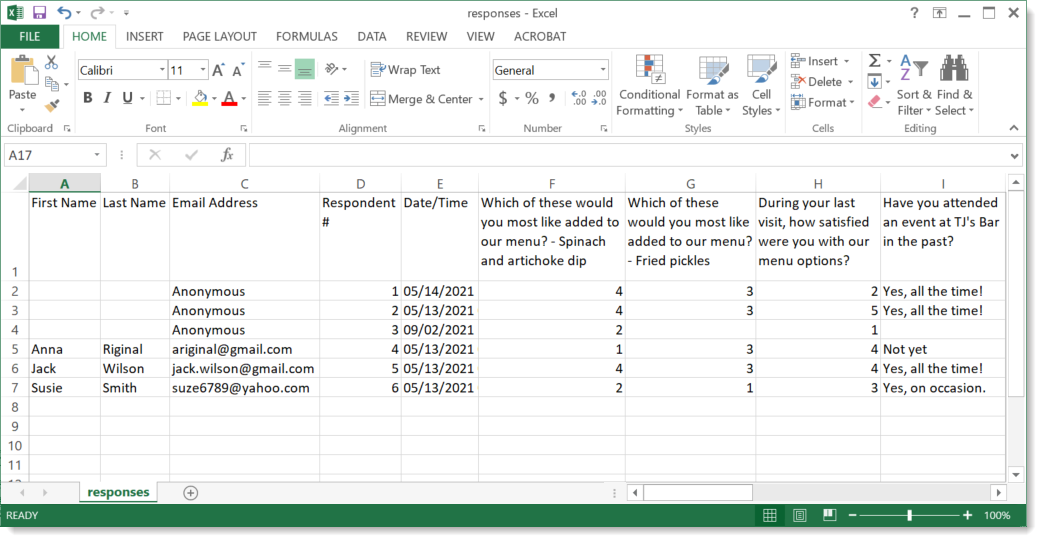Click the Clear eraser icon
1042x542 pixels.
(875, 102)
